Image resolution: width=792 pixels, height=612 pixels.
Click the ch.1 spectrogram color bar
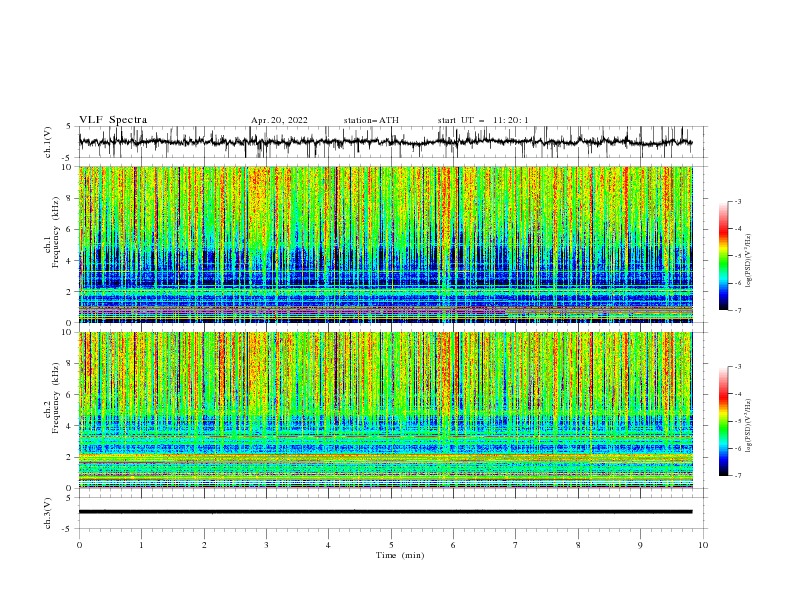click(x=723, y=256)
